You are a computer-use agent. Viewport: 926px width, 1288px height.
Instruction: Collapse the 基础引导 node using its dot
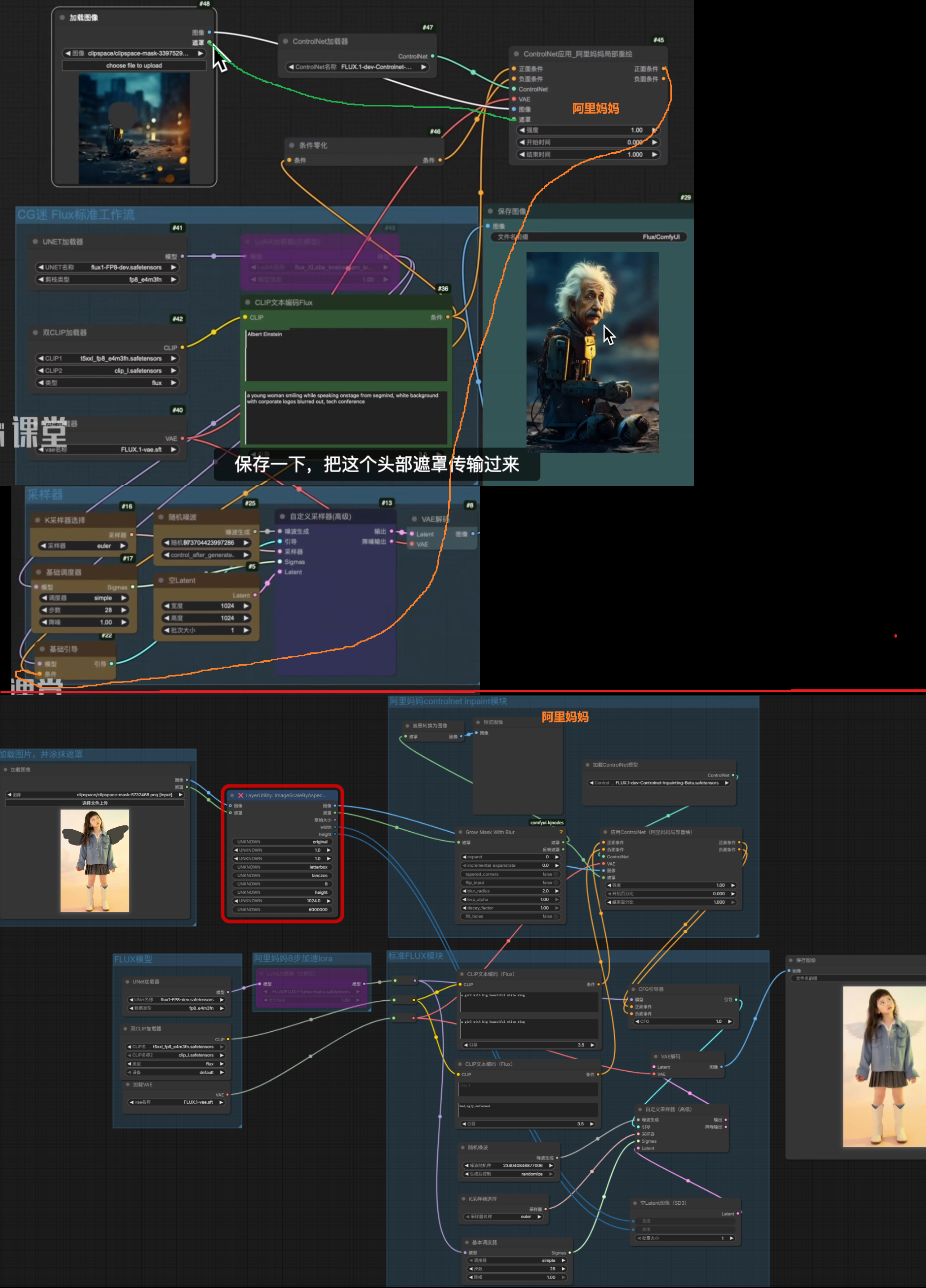[42, 648]
